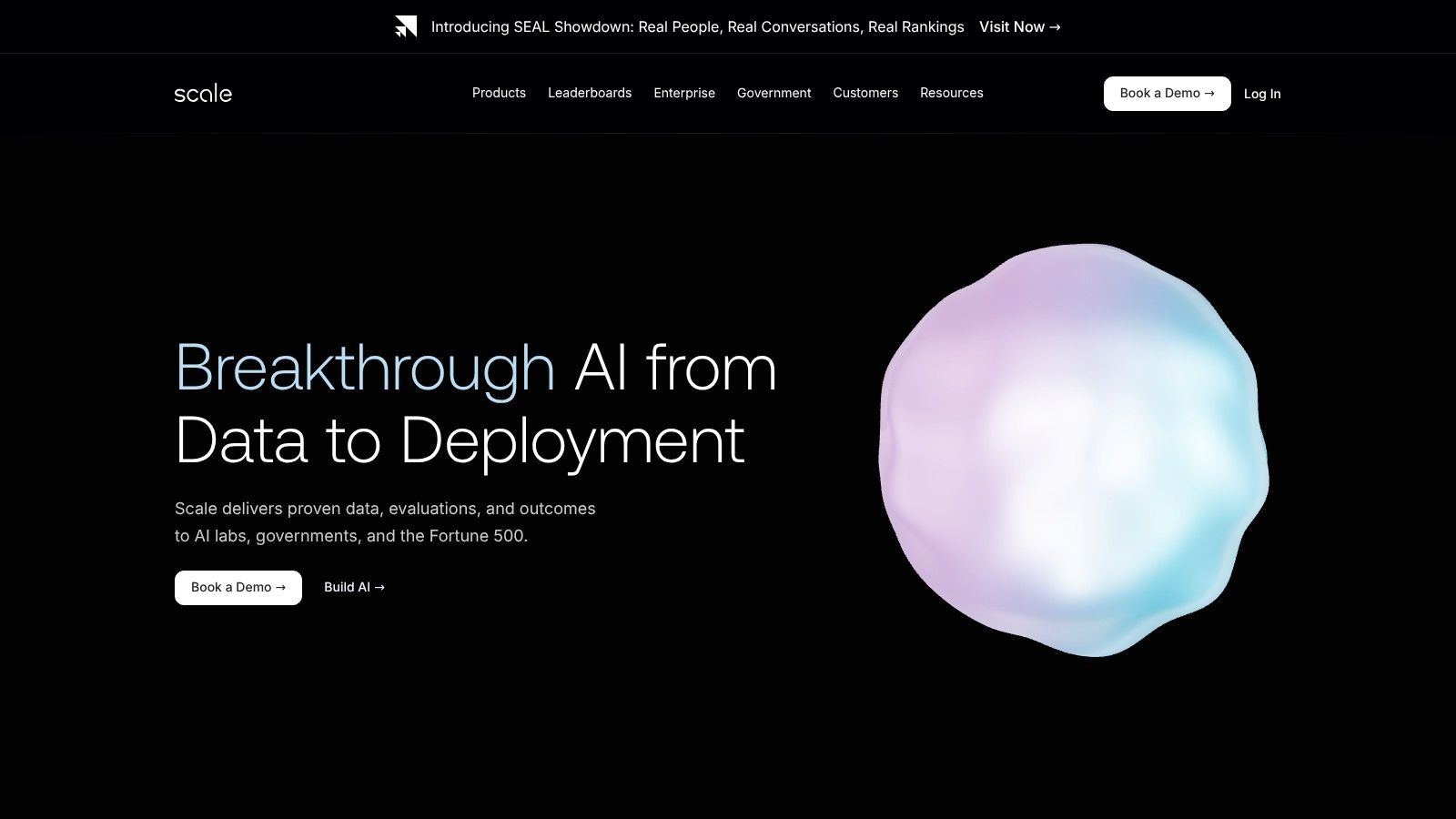Click the SEAL Showdown announcement text
1456x819 pixels.
698,27
